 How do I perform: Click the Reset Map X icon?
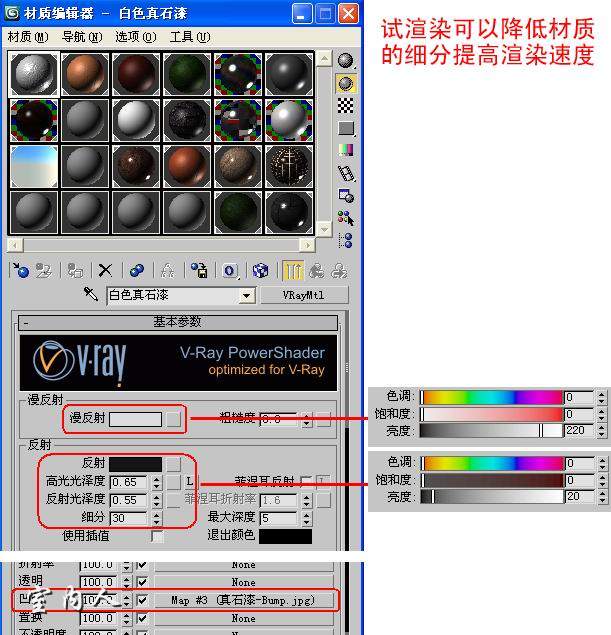[105, 270]
